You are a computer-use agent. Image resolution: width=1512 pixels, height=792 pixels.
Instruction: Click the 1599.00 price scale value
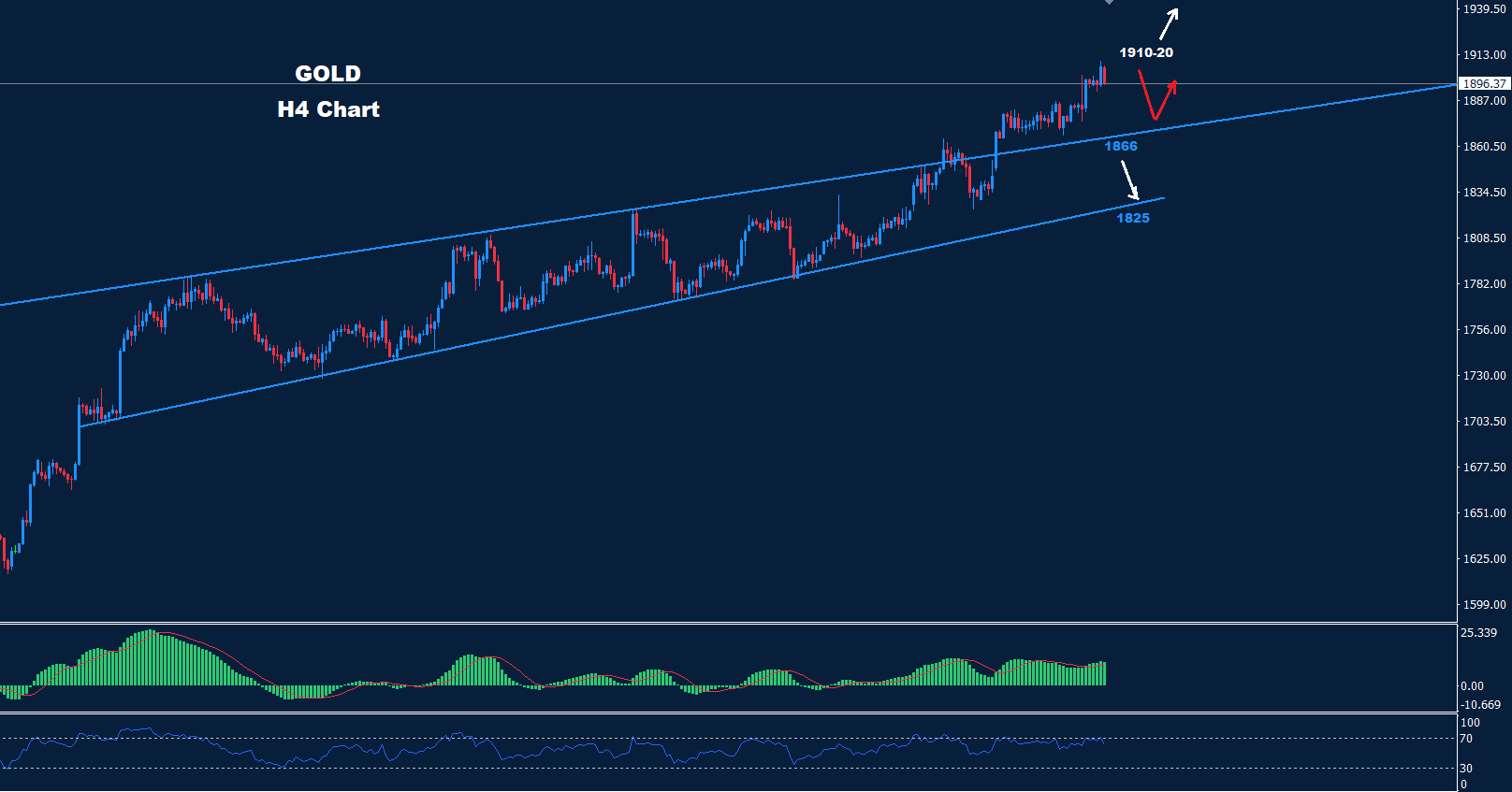1484,605
